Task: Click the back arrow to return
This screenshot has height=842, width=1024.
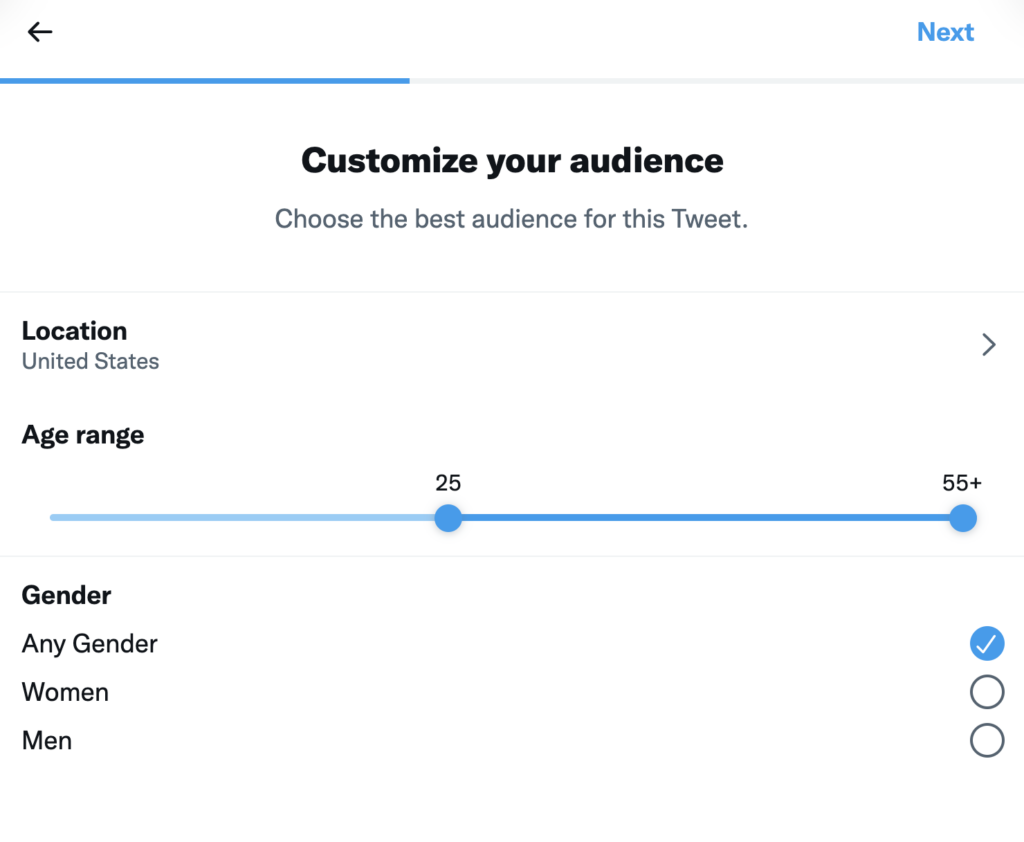Action: 39,31
